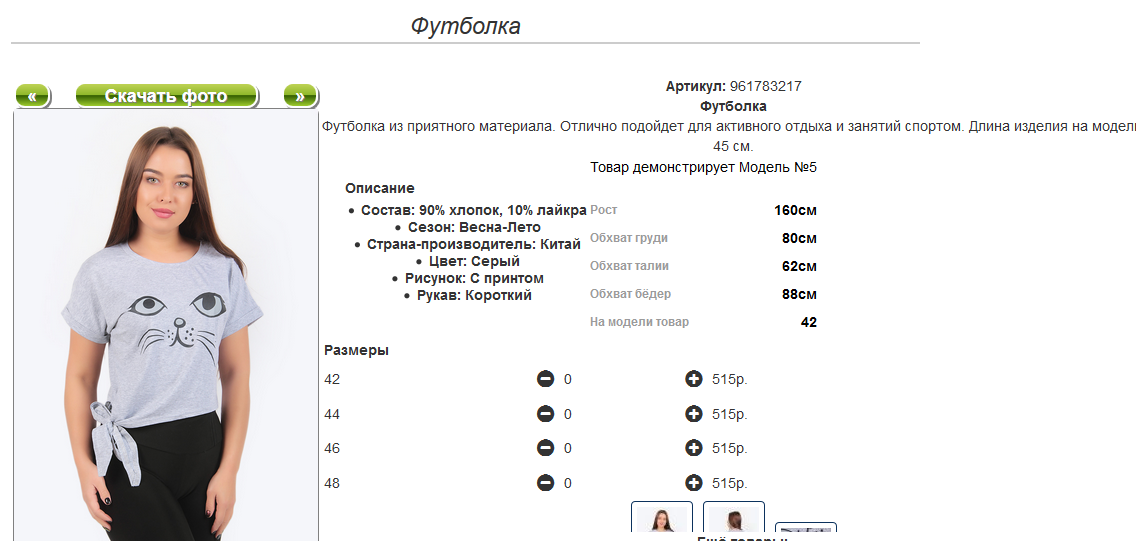Increase quantity for size 42
The height and width of the screenshot is (541, 1136).
click(x=693, y=379)
